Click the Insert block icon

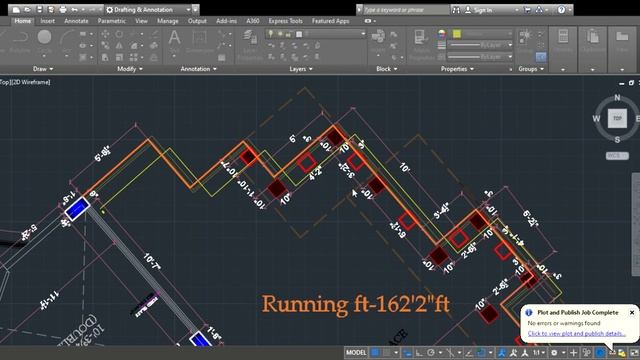click(378, 39)
